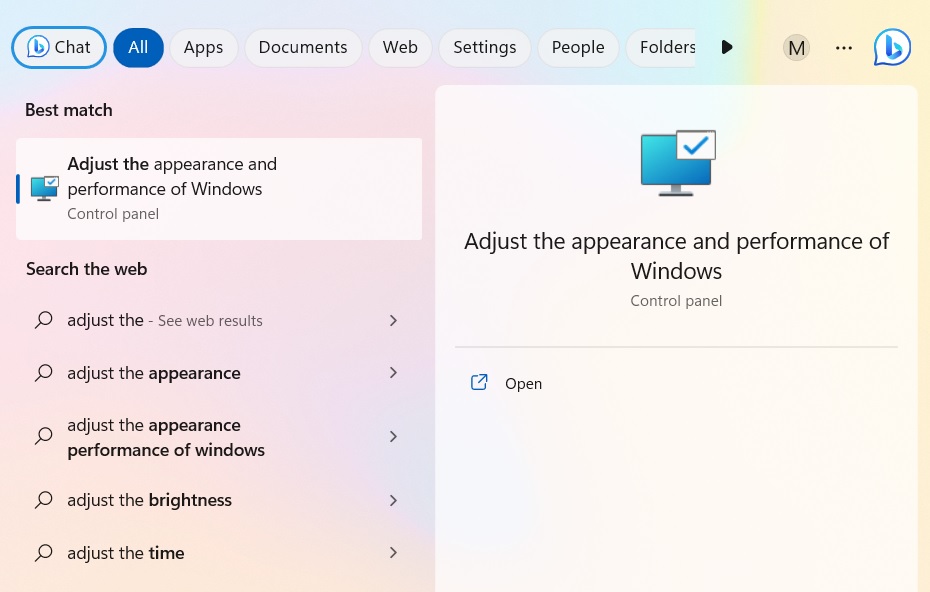Viewport: 930px width, 592px height.
Task: Click the magnifier icon beside "adjust the appearance"
Action: click(x=44, y=372)
